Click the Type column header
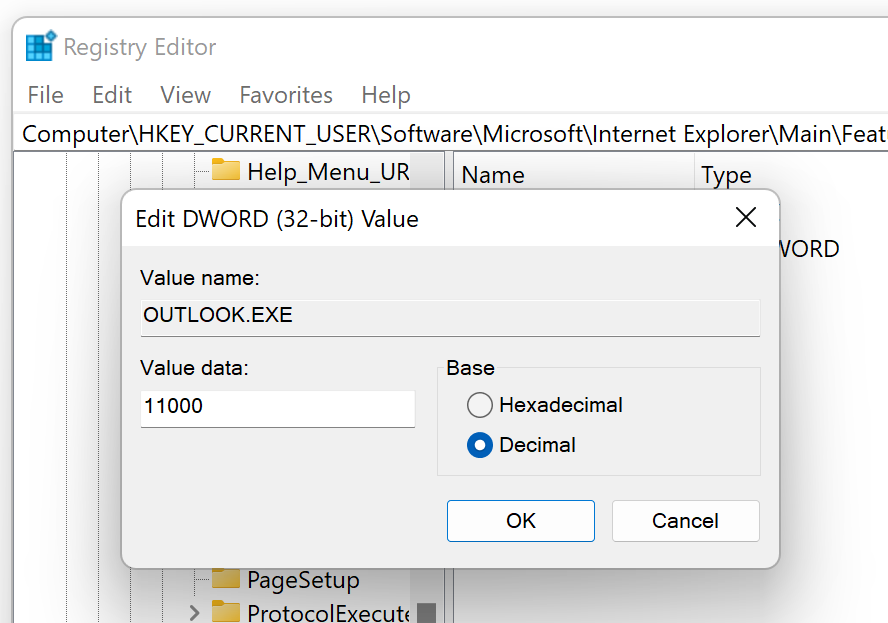Image resolution: width=888 pixels, height=623 pixels. coord(792,174)
